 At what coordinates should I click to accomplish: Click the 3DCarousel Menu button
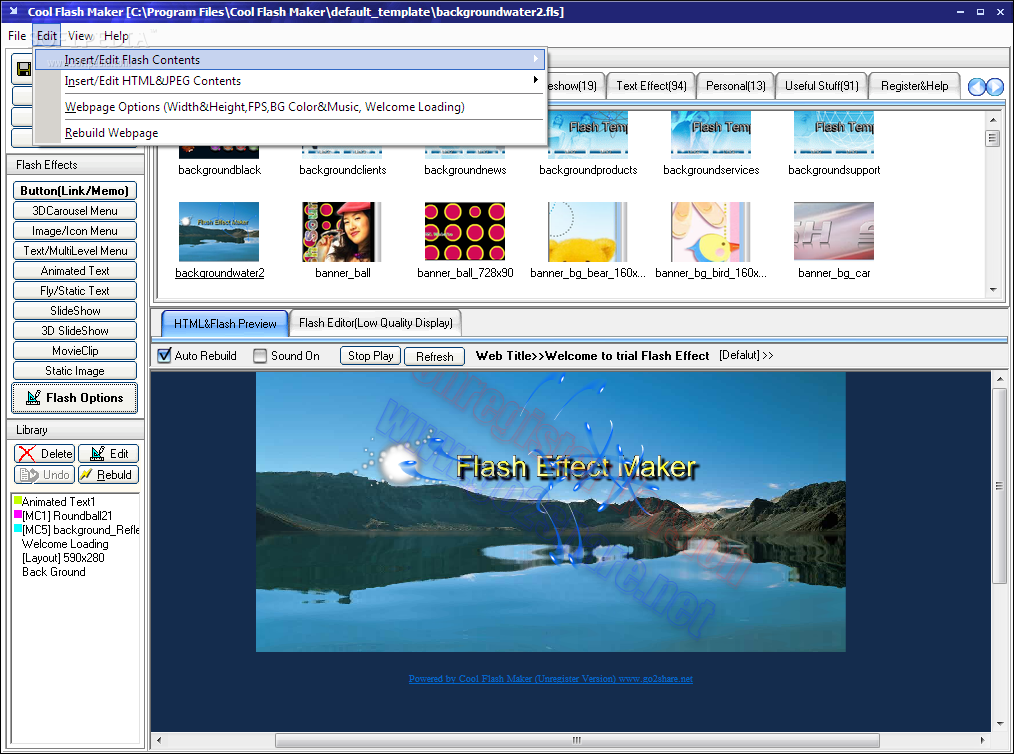74,211
